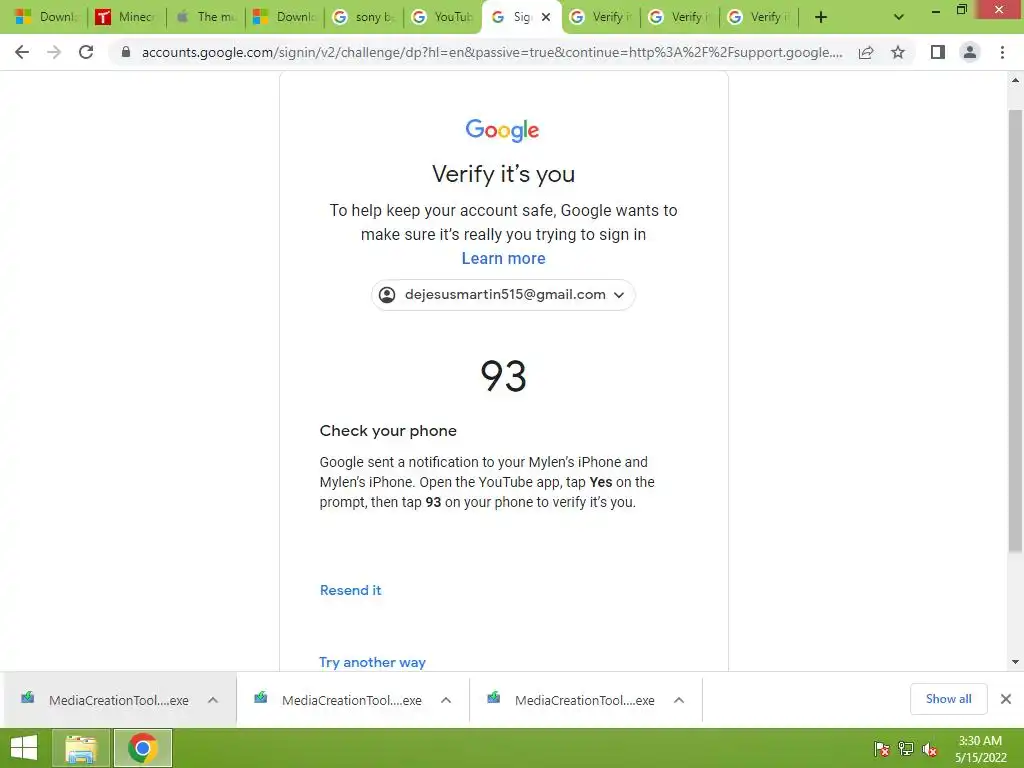Open the Chrome side panel
This screenshot has height=768, width=1024.
(938, 52)
